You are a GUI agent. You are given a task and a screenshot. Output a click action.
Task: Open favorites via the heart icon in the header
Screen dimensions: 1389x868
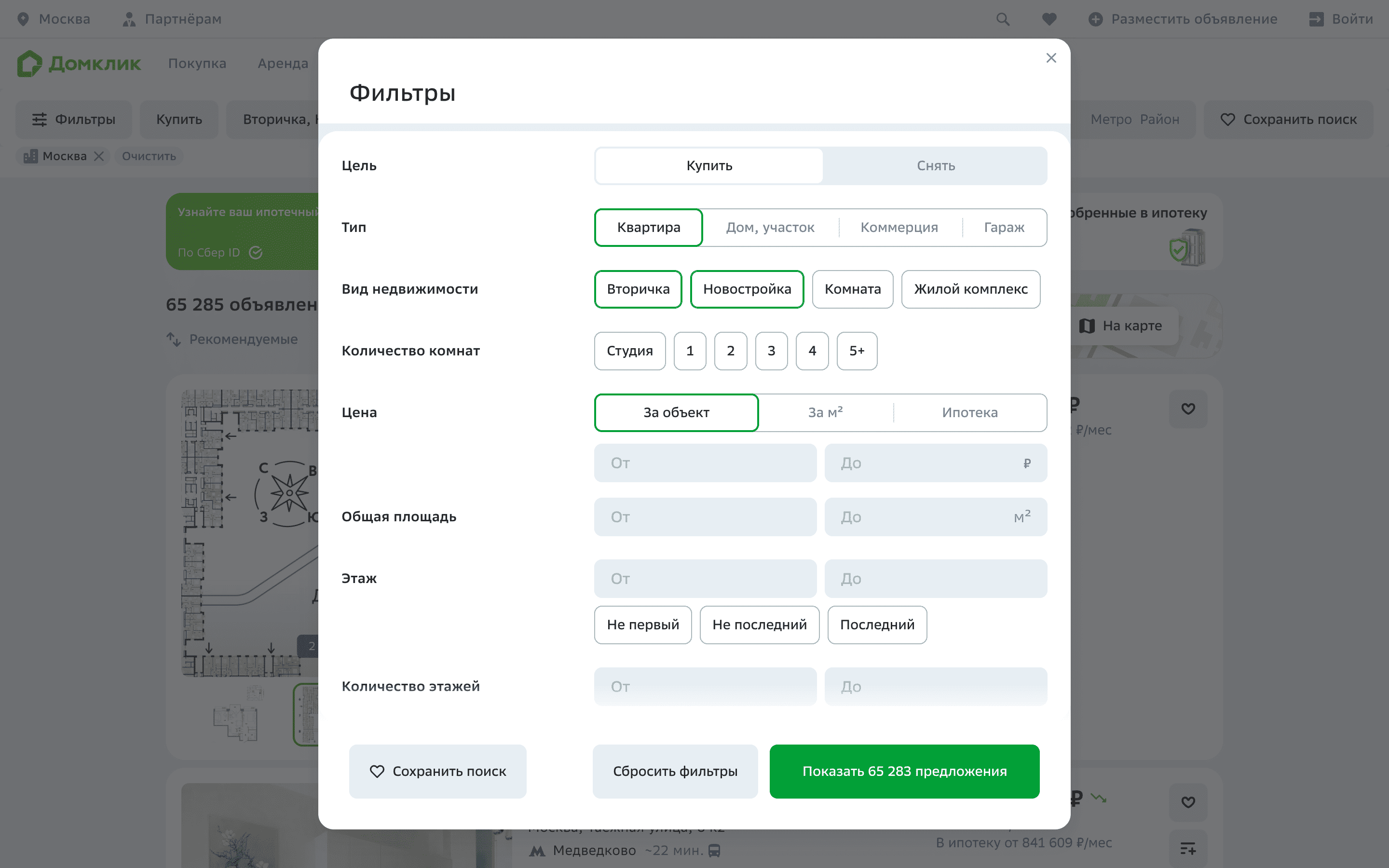(x=1049, y=19)
